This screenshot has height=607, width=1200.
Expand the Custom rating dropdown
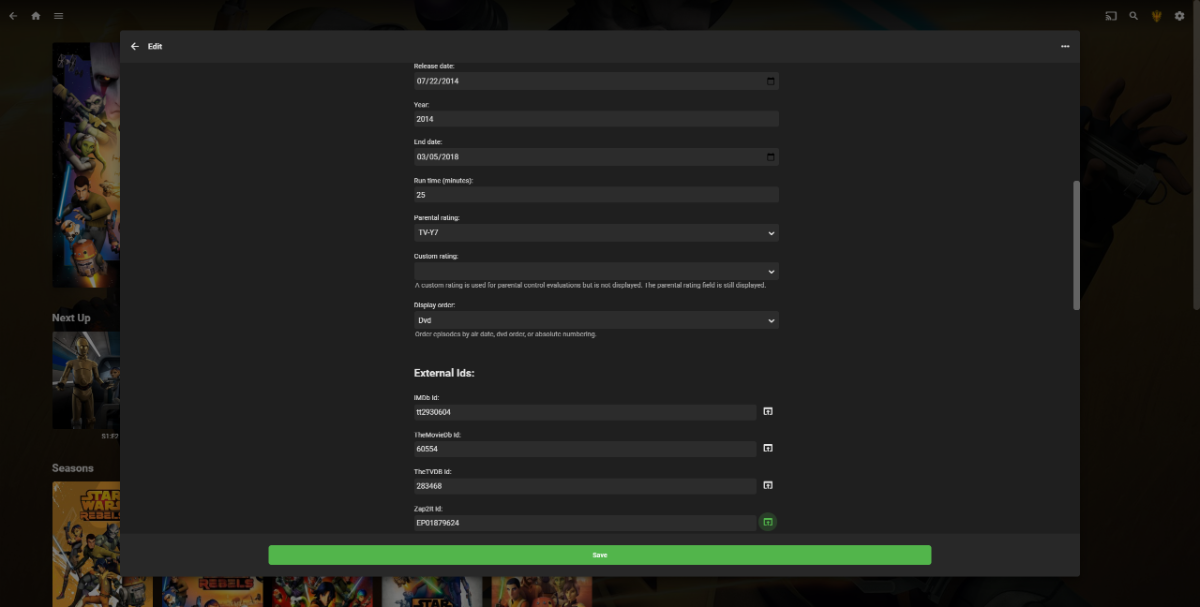click(596, 271)
